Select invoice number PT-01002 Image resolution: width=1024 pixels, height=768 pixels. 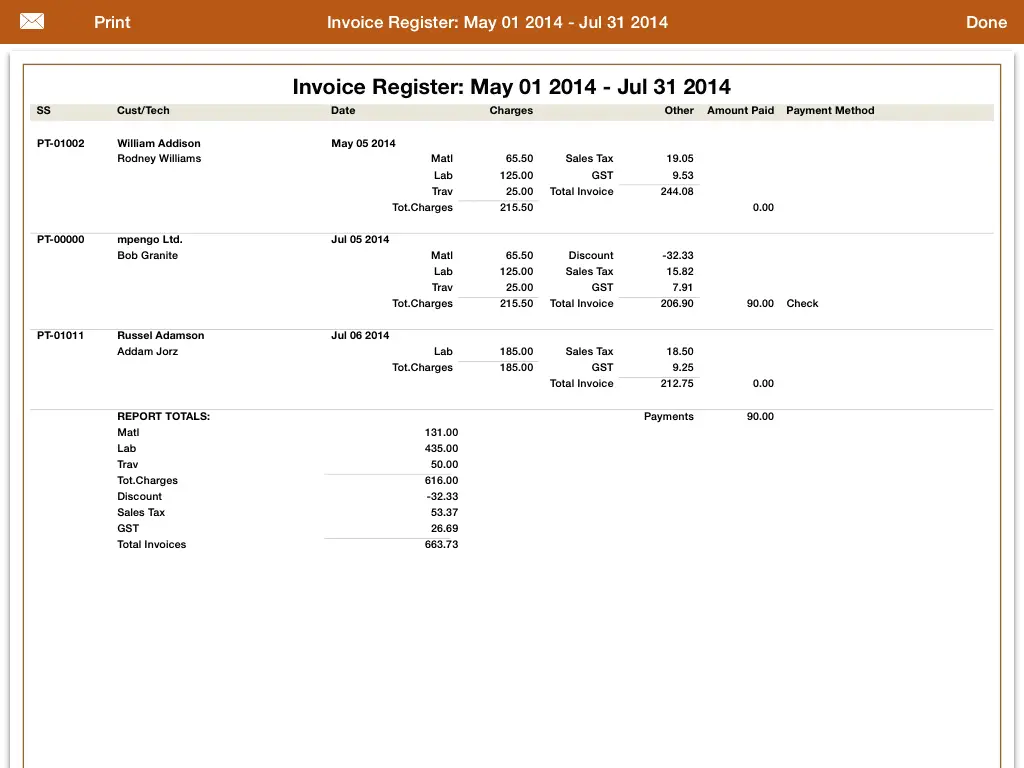(61, 143)
